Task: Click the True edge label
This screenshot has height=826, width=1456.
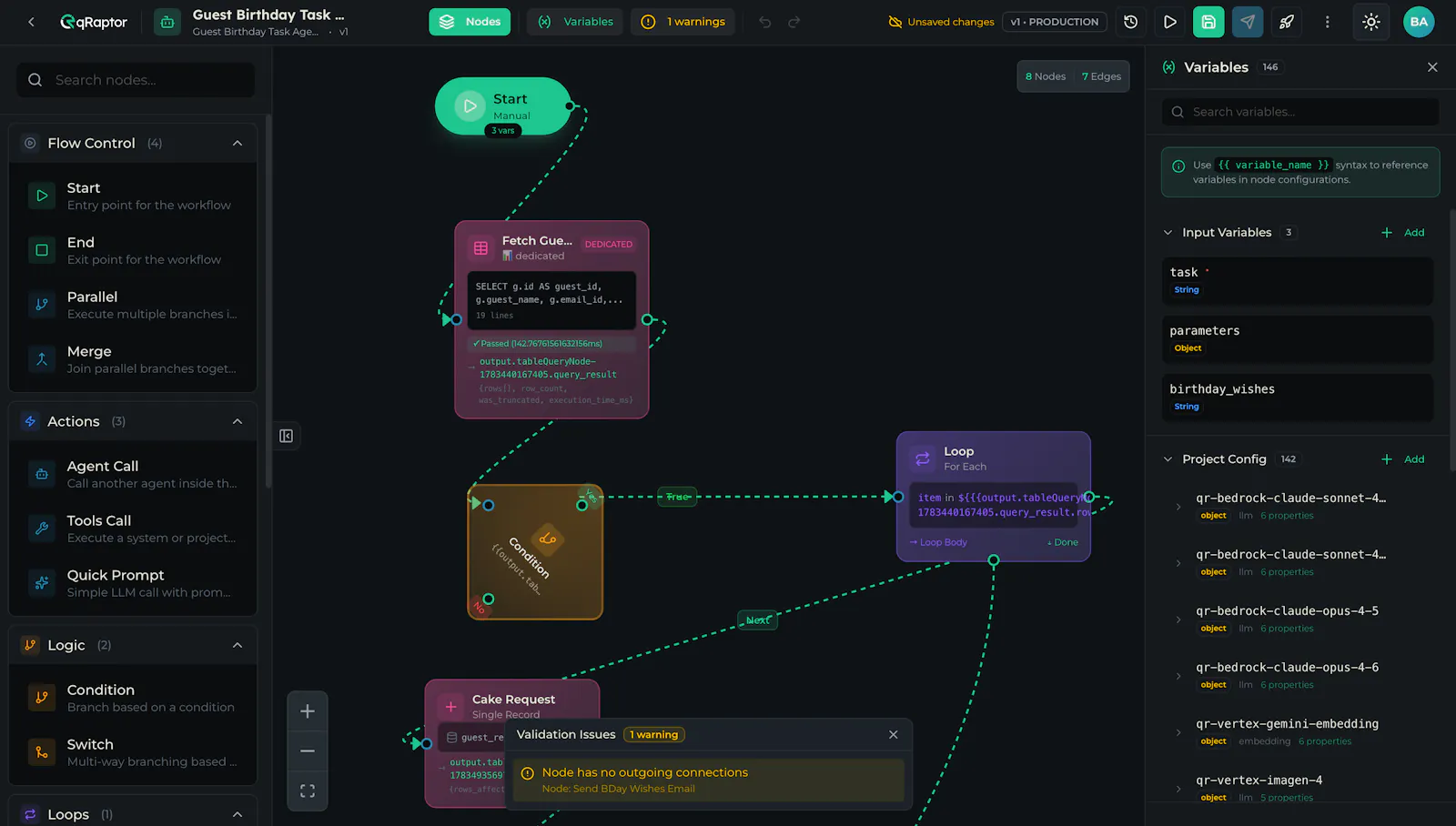Action: 677,497
